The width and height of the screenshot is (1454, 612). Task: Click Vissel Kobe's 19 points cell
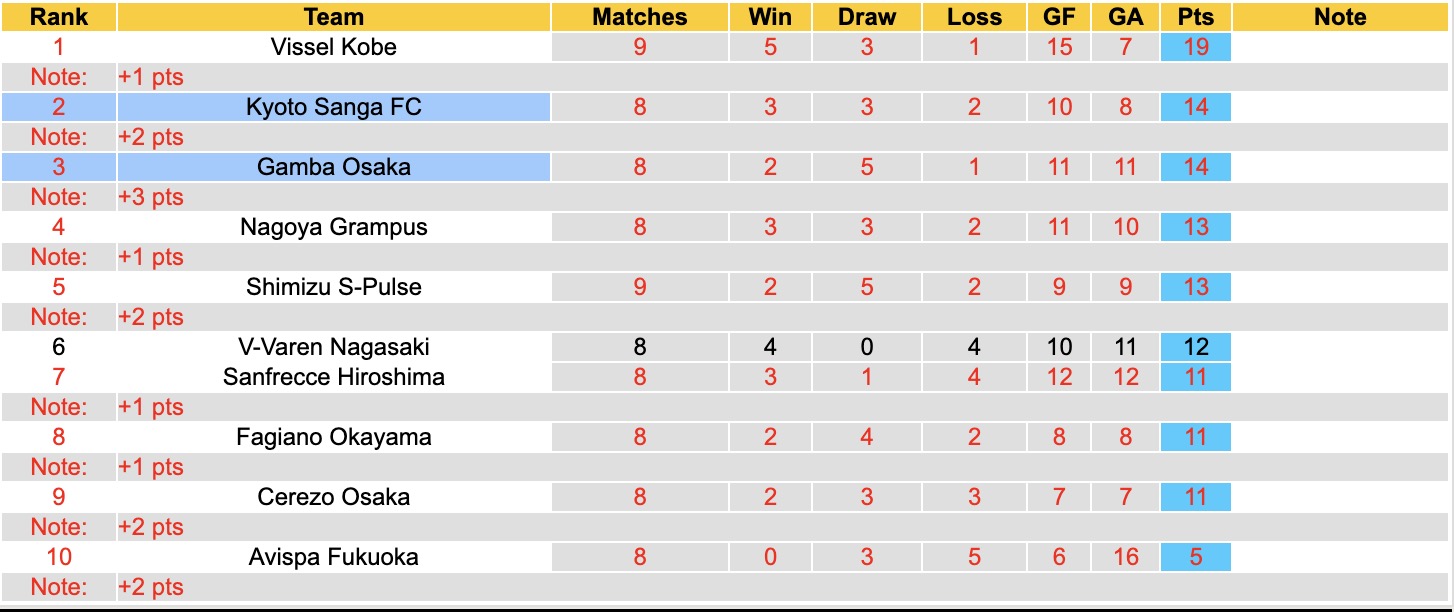coord(1195,47)
